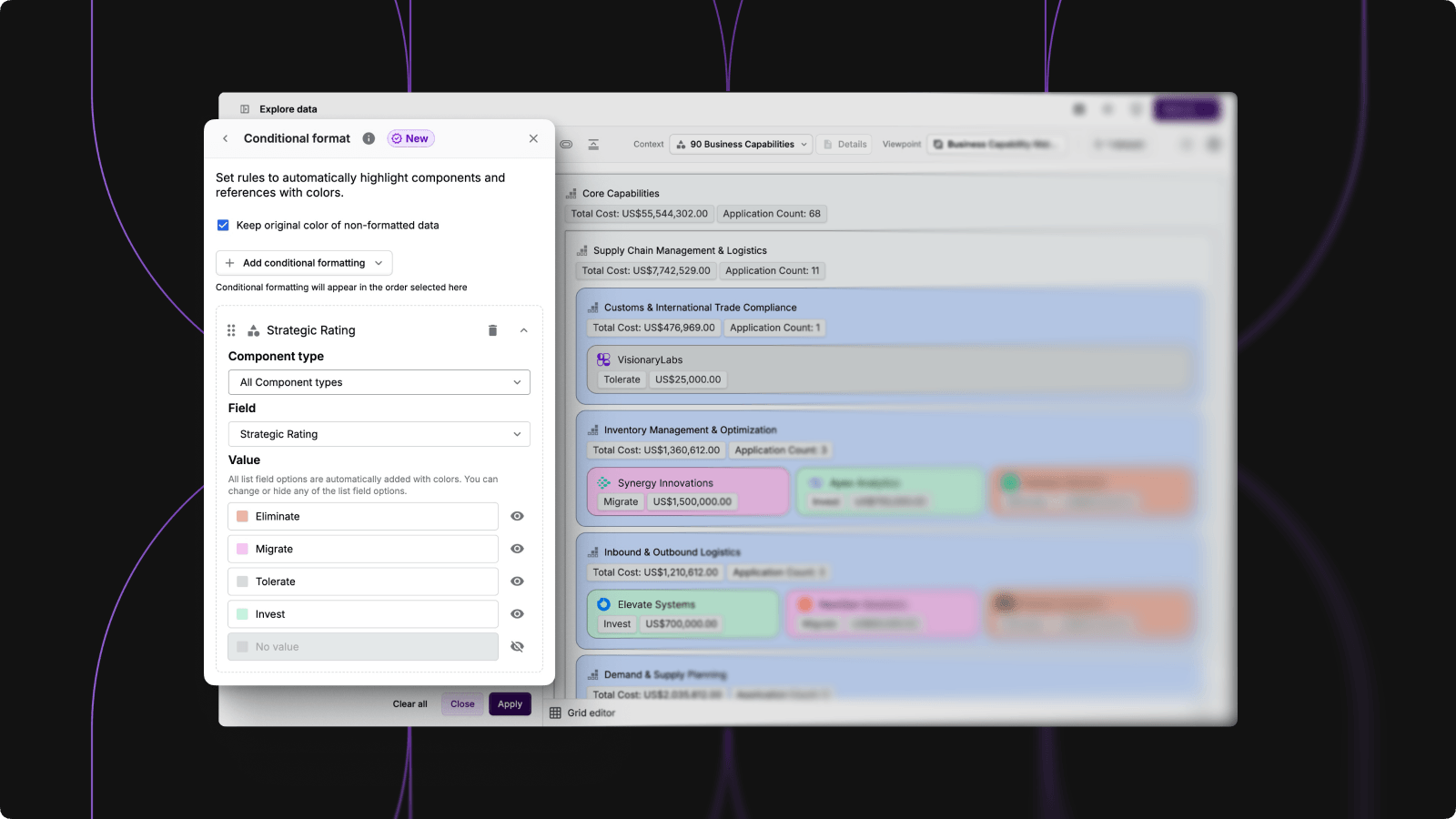Delete the Strategic Rating rule with trash icon
Viewport: 1456px width, 819px height.
[x=492, y=330]
